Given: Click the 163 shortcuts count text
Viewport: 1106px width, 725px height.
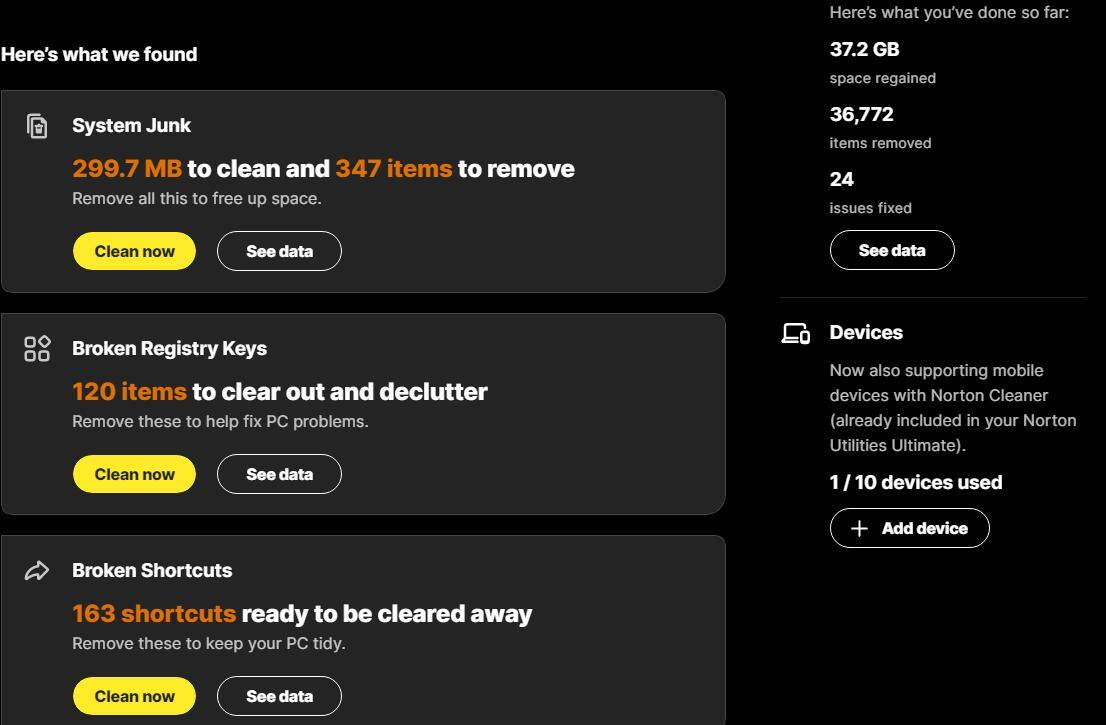Looking at the screenshot, I should tap(154, 613).
